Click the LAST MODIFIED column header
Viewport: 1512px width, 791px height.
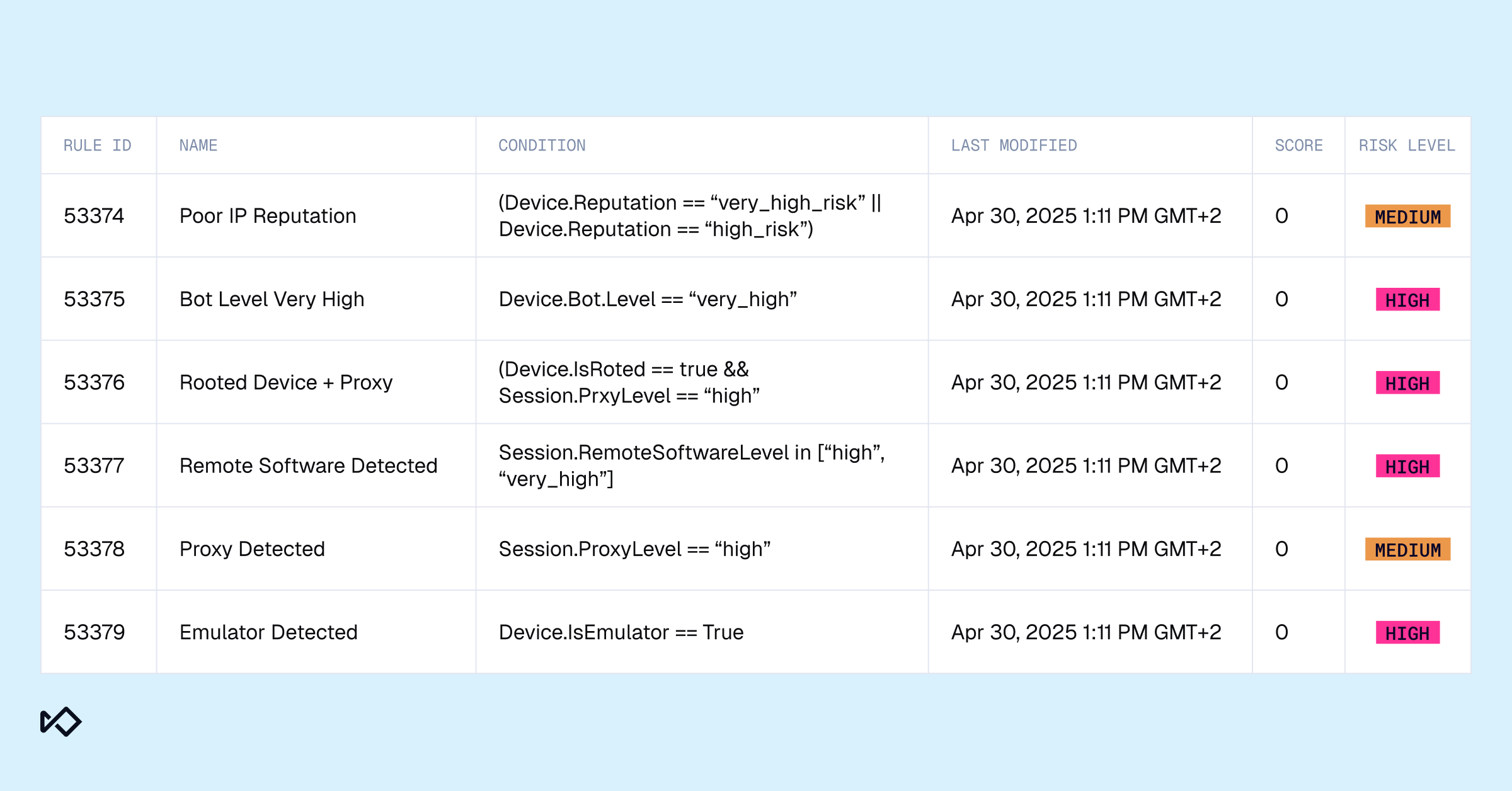(x=1014, y=145)
